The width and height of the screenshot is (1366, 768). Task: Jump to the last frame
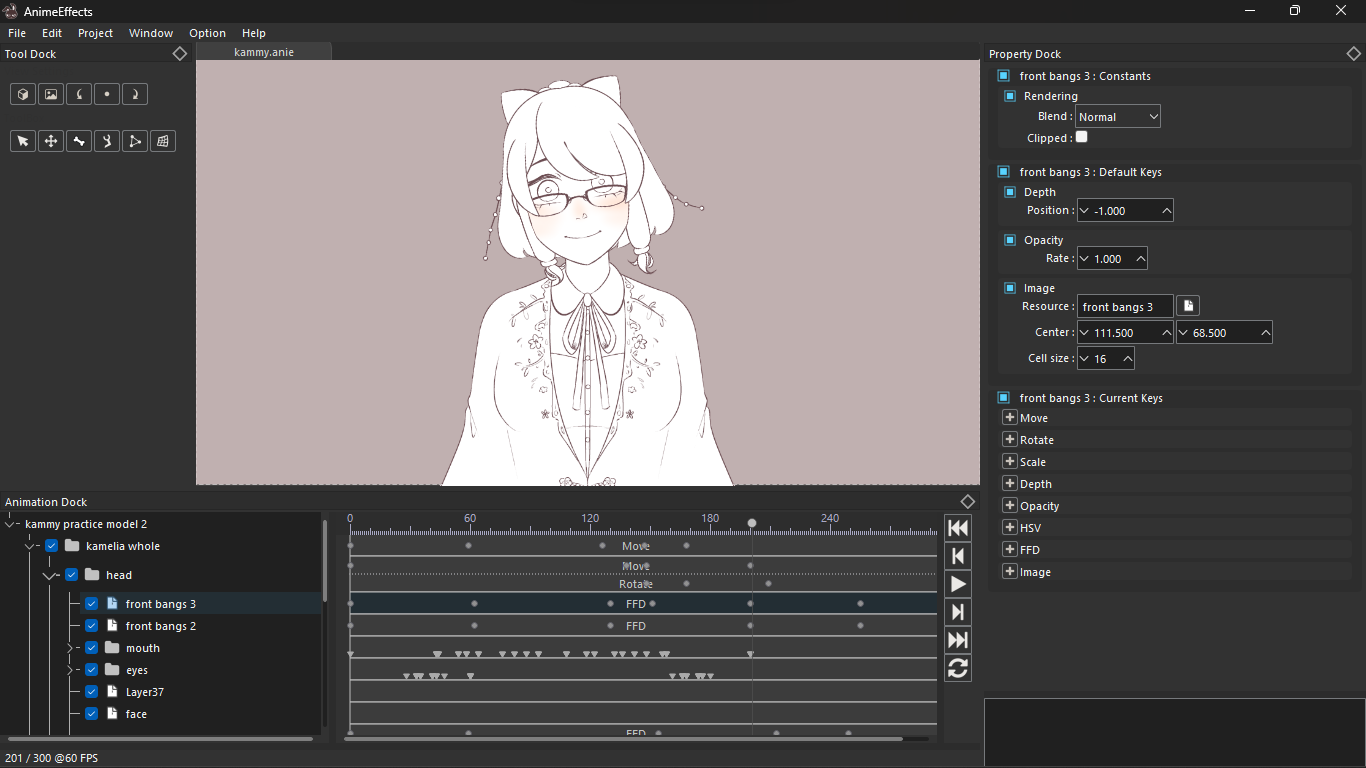point(958,640)
